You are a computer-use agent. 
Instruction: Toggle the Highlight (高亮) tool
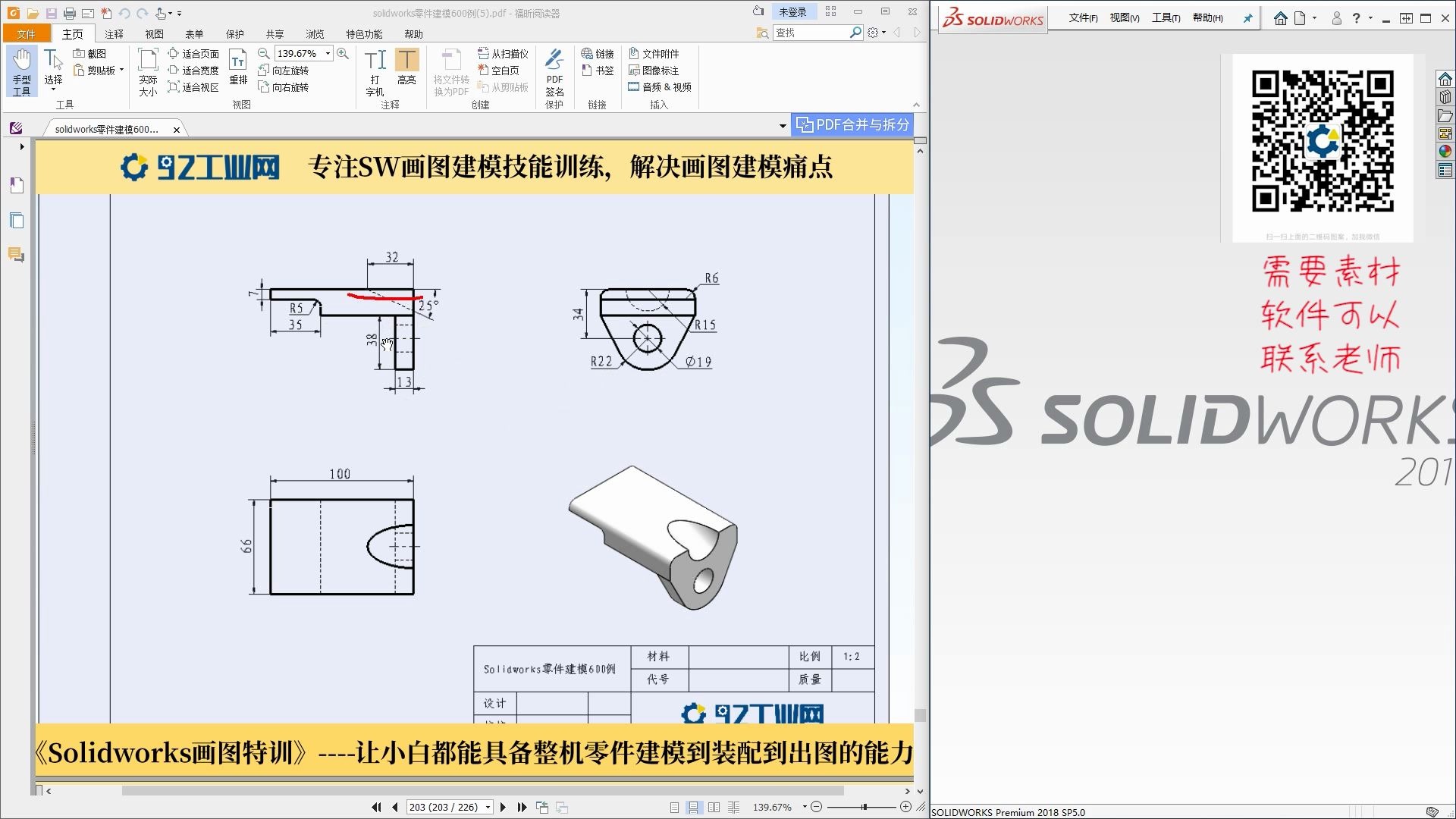coord(407,67)
